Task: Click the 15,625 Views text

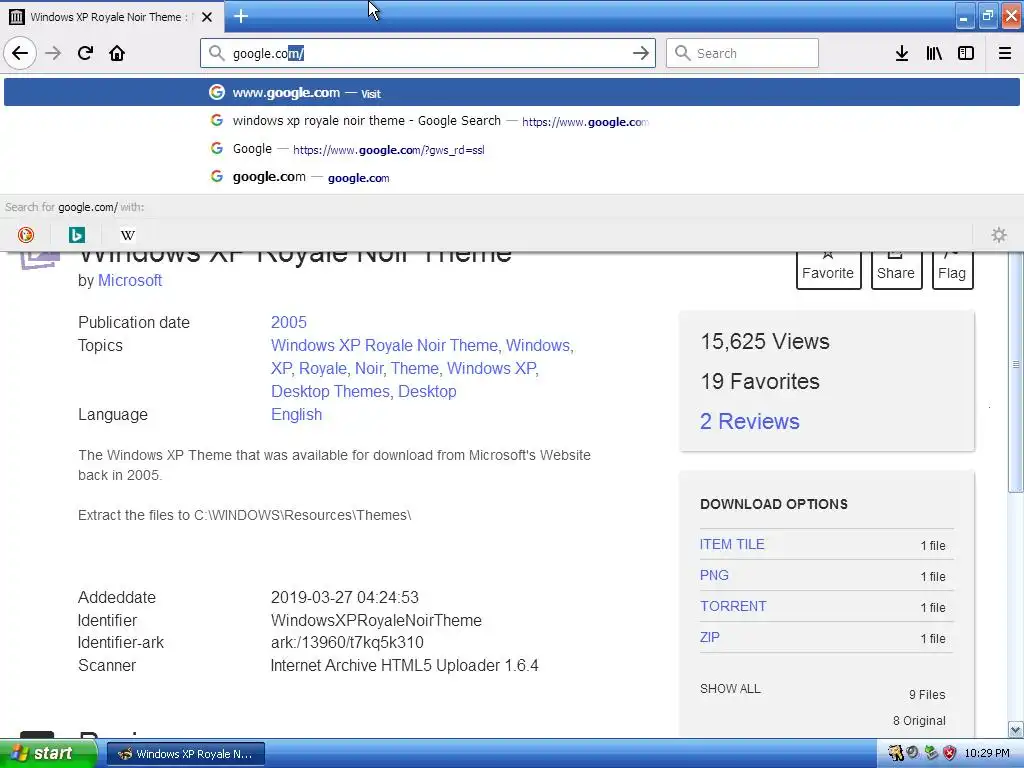Action: pyautogui.click(x=765, y=342)
